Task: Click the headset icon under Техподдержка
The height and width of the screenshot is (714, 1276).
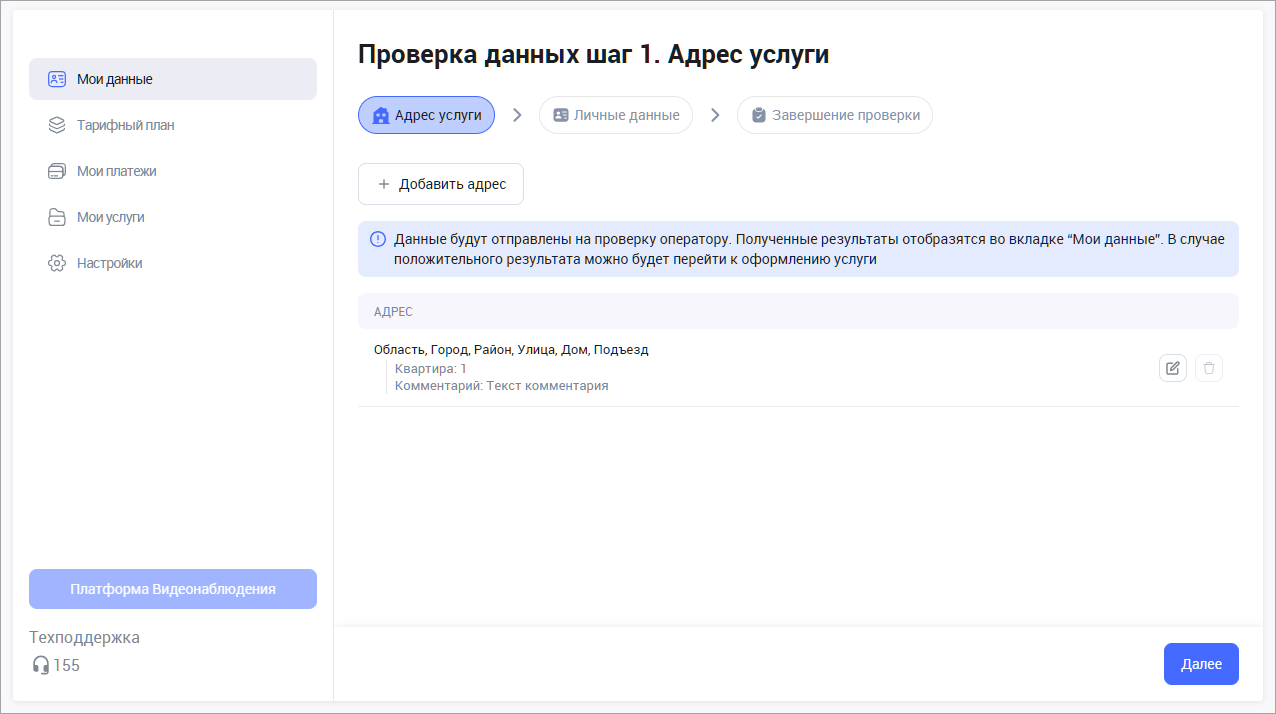Action: (x=41, y=665)
